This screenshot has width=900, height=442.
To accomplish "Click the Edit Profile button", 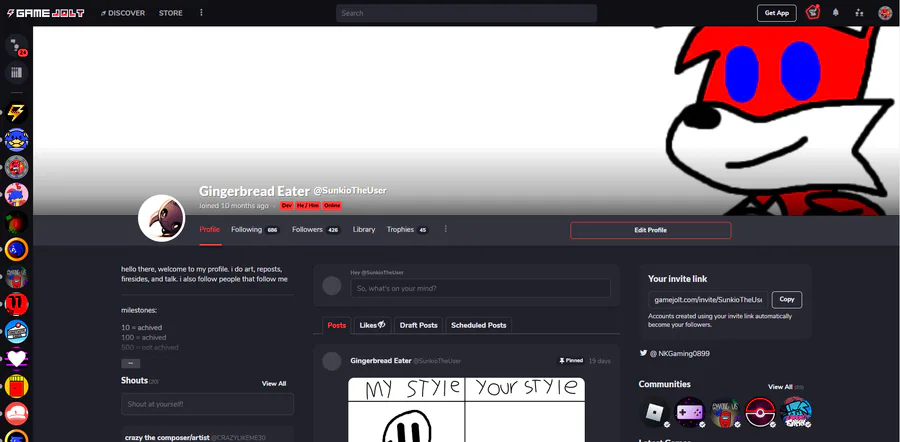I will click(650, 230).
